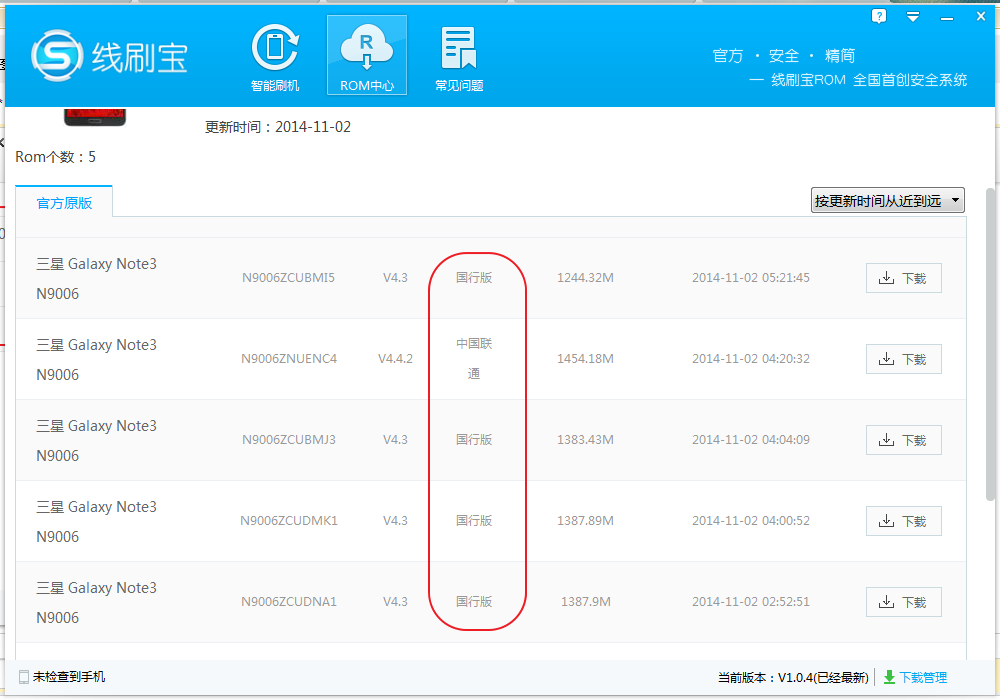Viewport: 1000px width, 700px height.
Task: Click the 2014-11-02 05:21:45 timestamp
Action: pyautogui.click(x=751, y=278)
